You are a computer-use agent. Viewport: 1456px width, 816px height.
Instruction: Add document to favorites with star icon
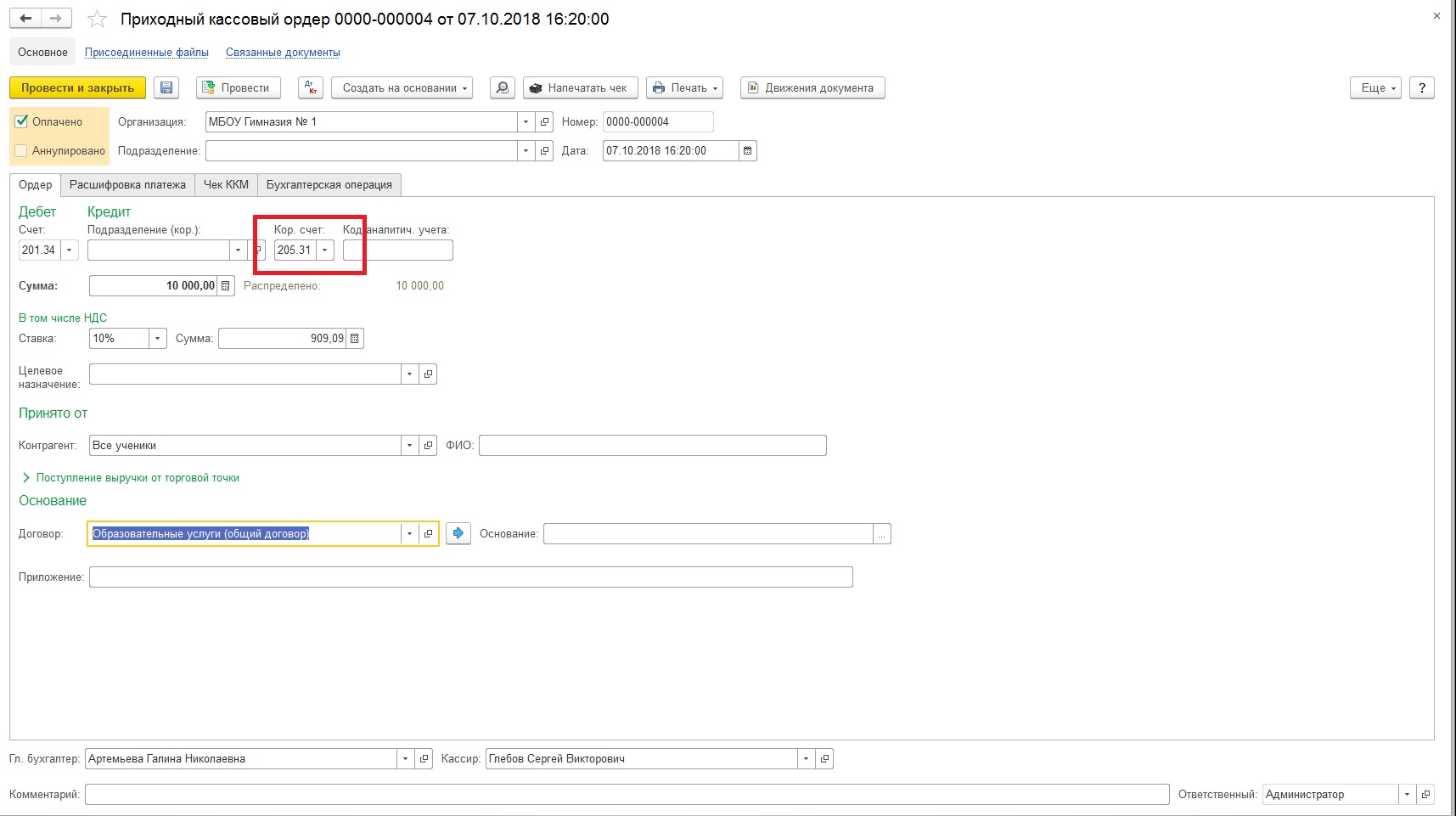[98, 20]
